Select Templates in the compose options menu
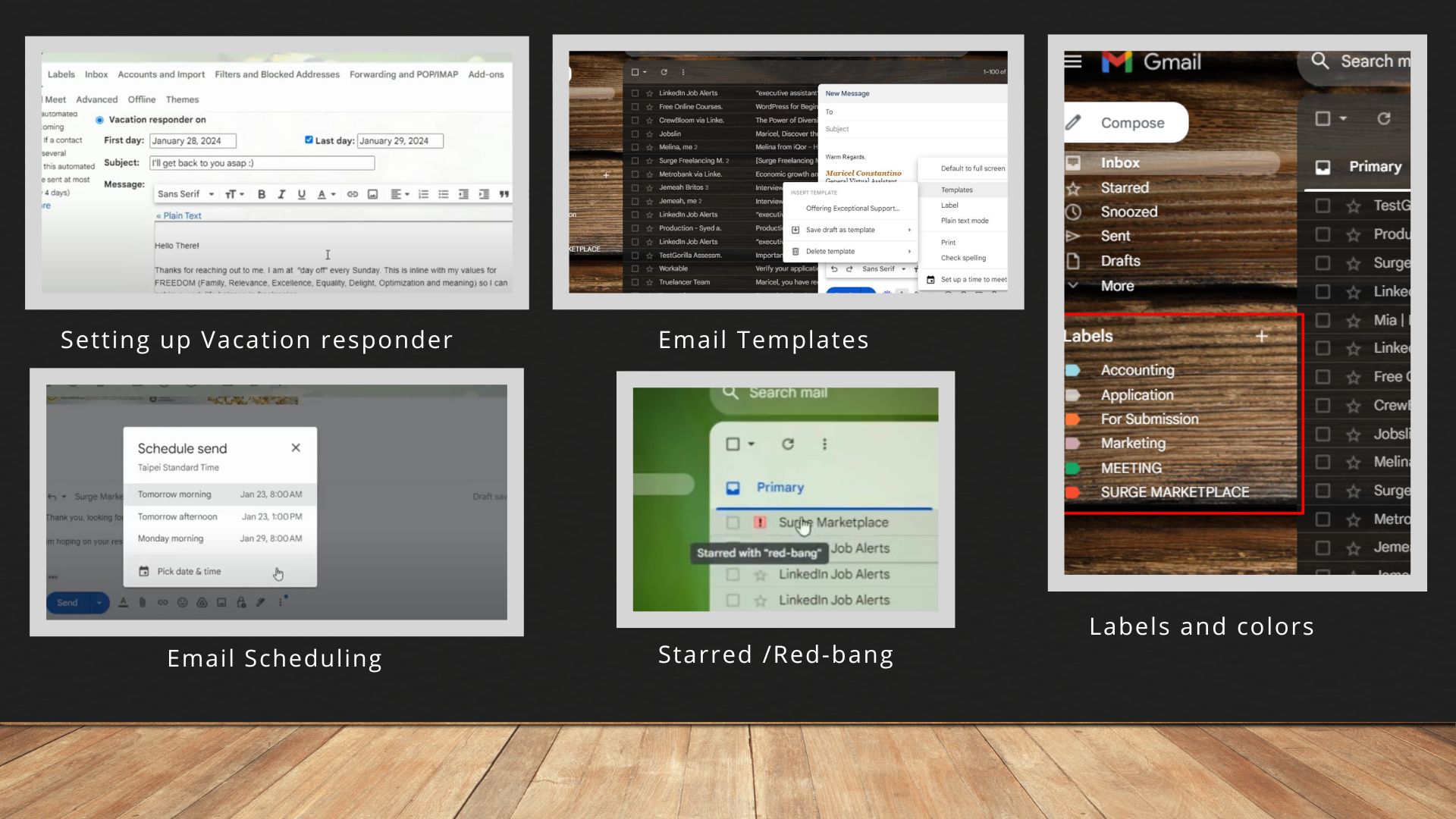The image size is (1456, 819). click(956, 190)
